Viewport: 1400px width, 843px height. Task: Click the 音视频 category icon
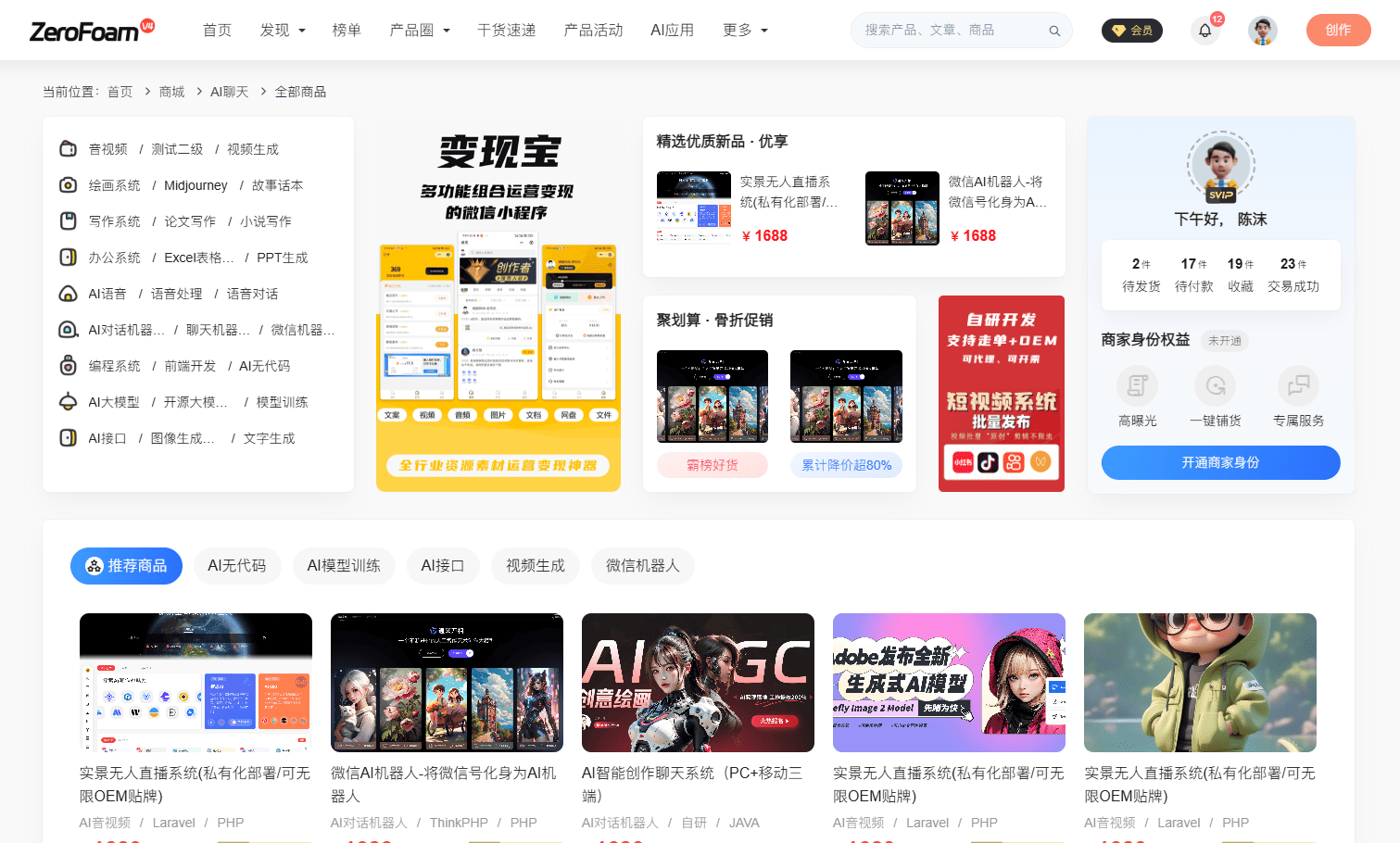(68, 147)
